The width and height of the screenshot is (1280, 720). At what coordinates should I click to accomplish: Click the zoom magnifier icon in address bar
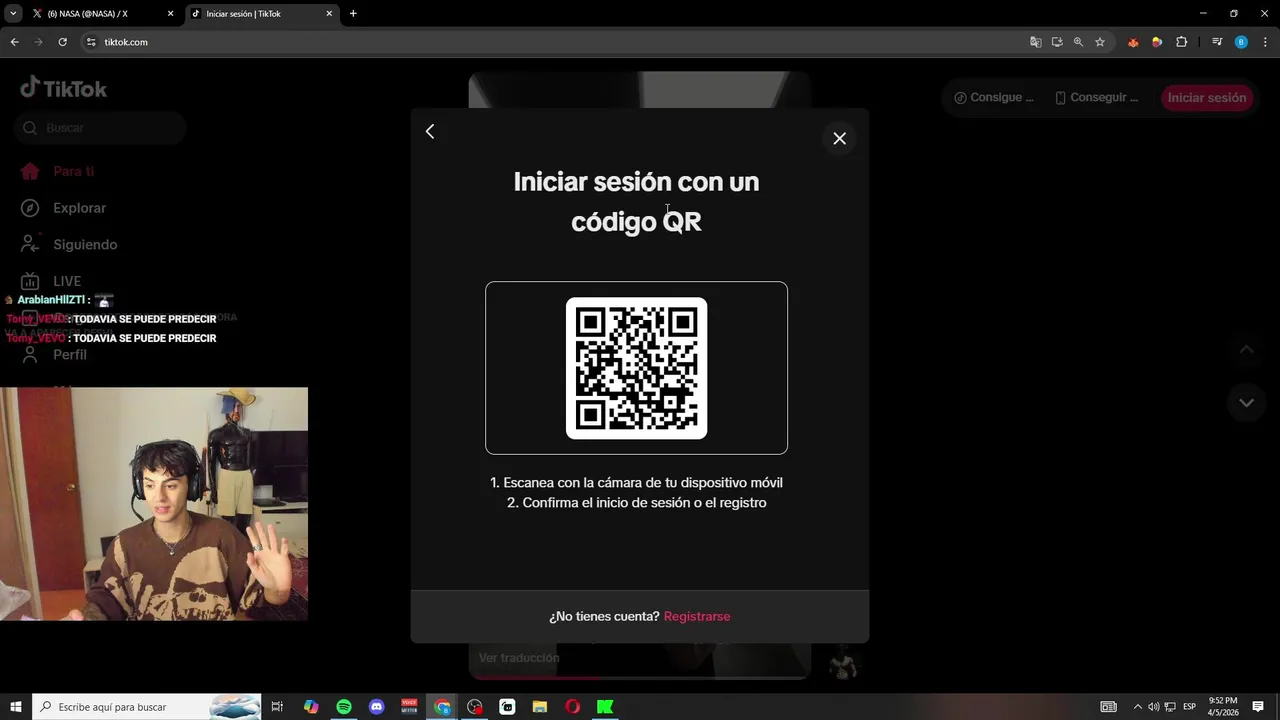[x=1078, y=42]
